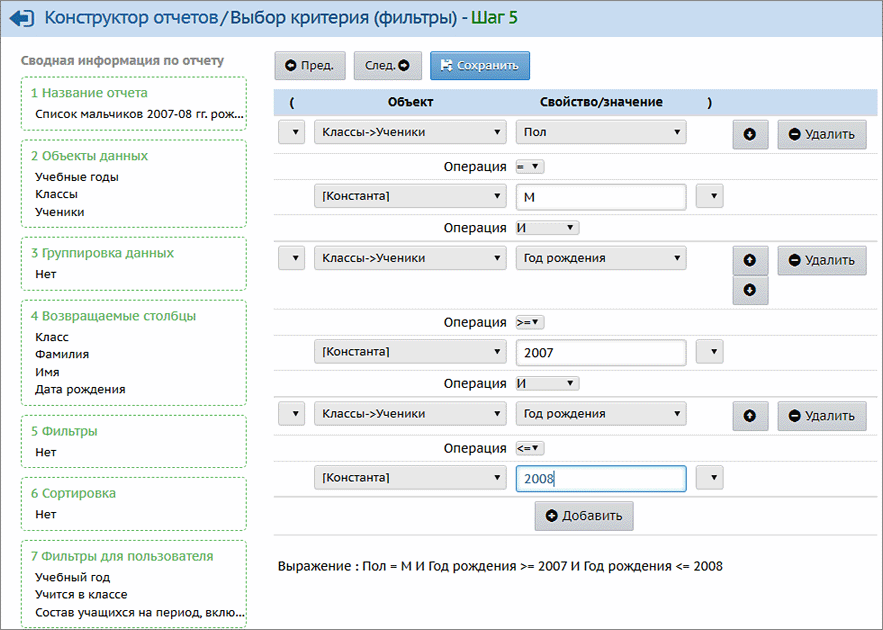Move the Пол filter row down
The image size is (883, 630).
[750, 134]
